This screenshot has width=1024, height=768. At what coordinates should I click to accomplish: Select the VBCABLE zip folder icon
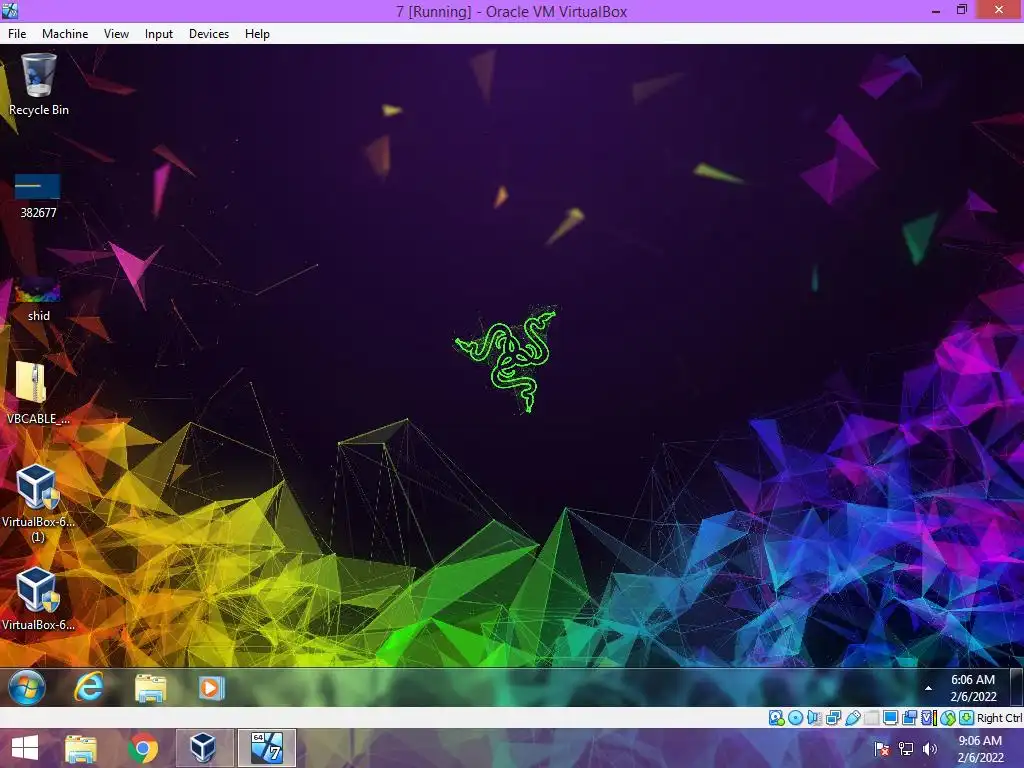tap(38, 393)
